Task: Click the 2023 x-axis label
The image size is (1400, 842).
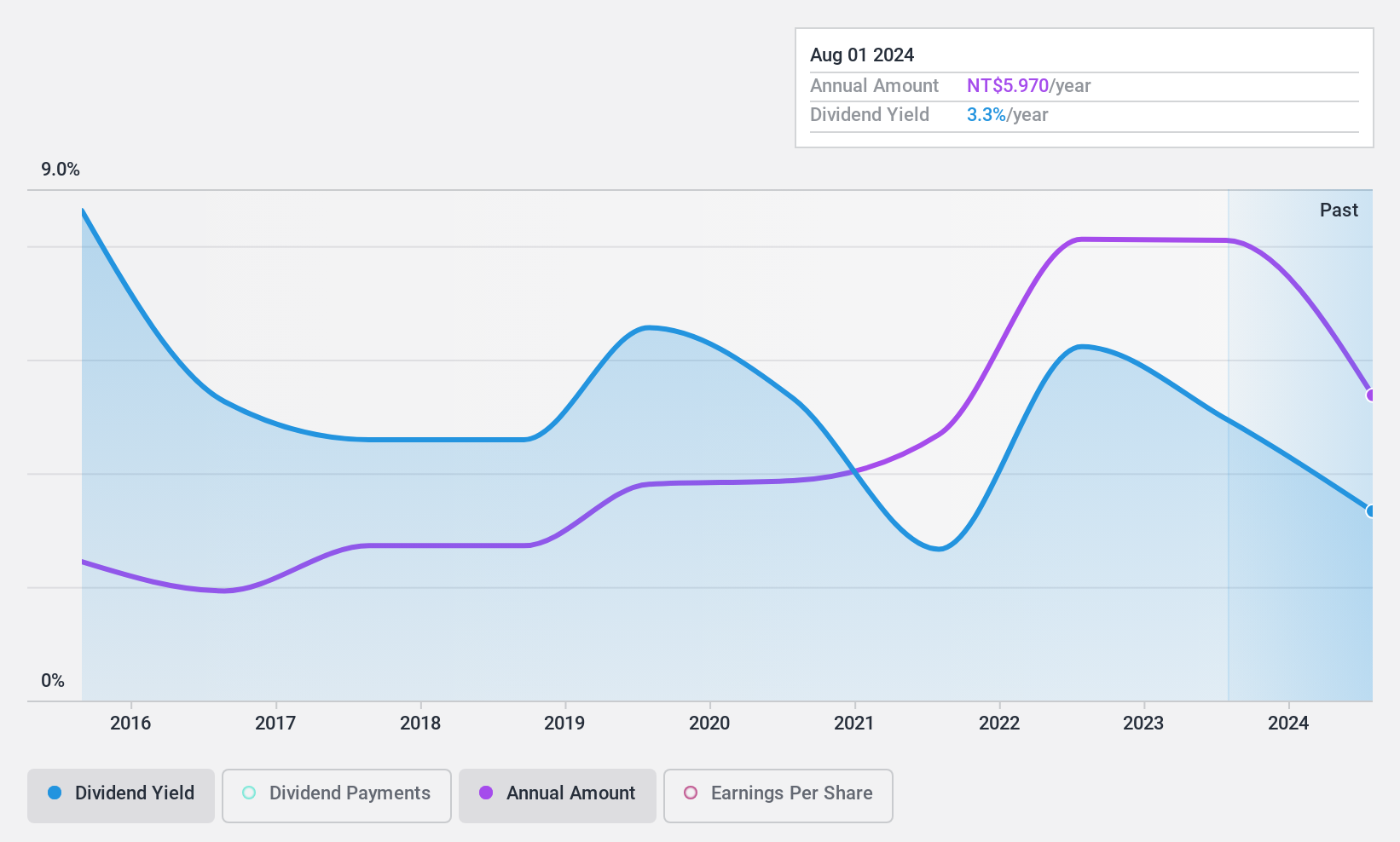Action: (1143, 724)
